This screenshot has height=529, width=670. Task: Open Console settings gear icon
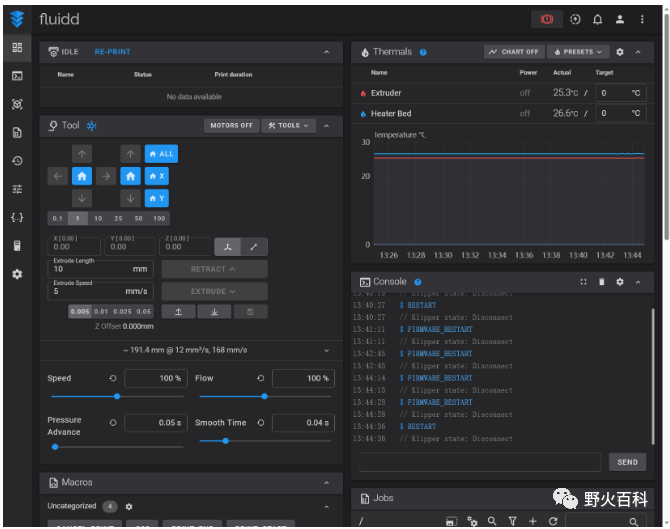(620, 282)
